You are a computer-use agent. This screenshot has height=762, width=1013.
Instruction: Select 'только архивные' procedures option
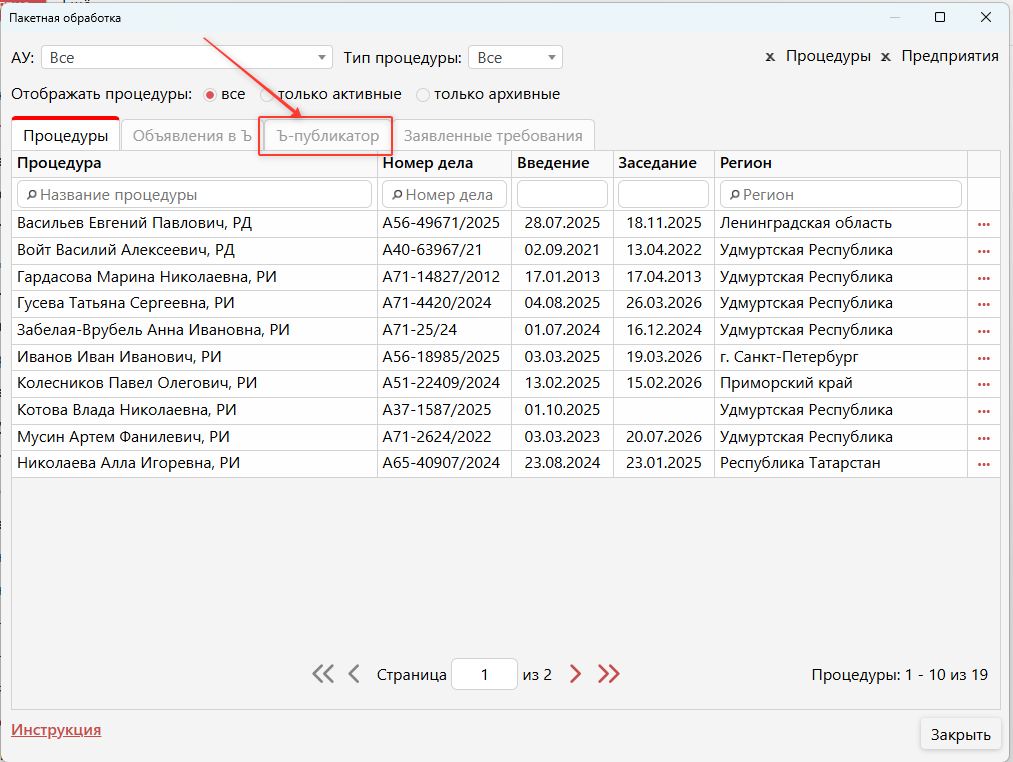pyautogui.click(x=423, y=95)
